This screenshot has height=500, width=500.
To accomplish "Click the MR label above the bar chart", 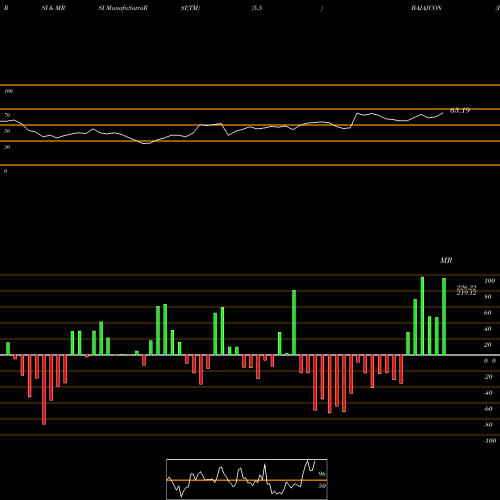I will [446, 260].
